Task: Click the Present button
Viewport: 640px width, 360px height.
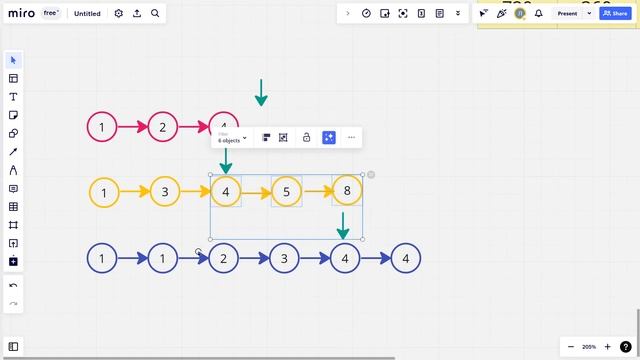Action: [x=567, y=13]
